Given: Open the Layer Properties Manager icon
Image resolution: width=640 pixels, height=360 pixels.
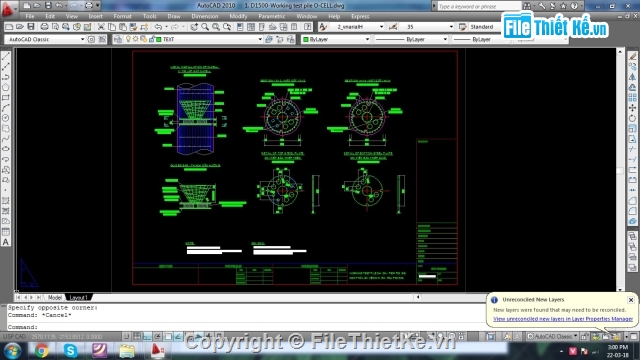Looking at the screenshot, I should (118, 39).
